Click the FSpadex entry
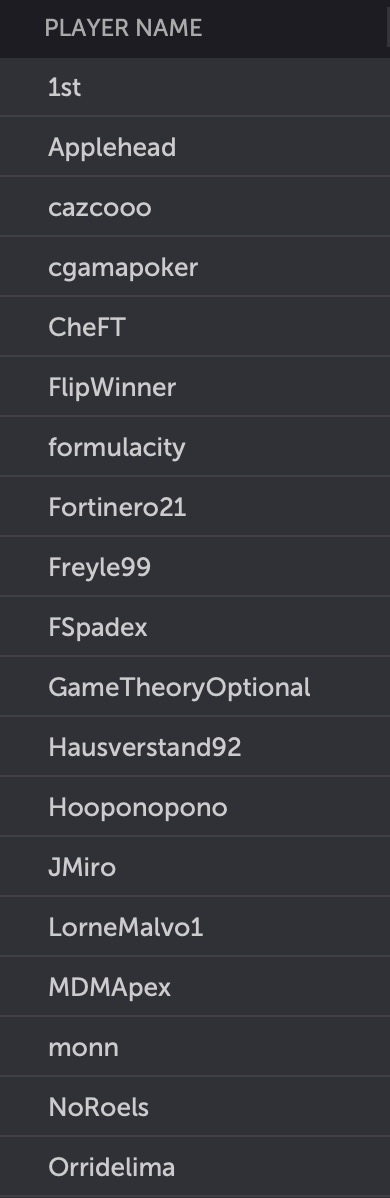This screenshot has height=1198, width=390. [195, 627]
